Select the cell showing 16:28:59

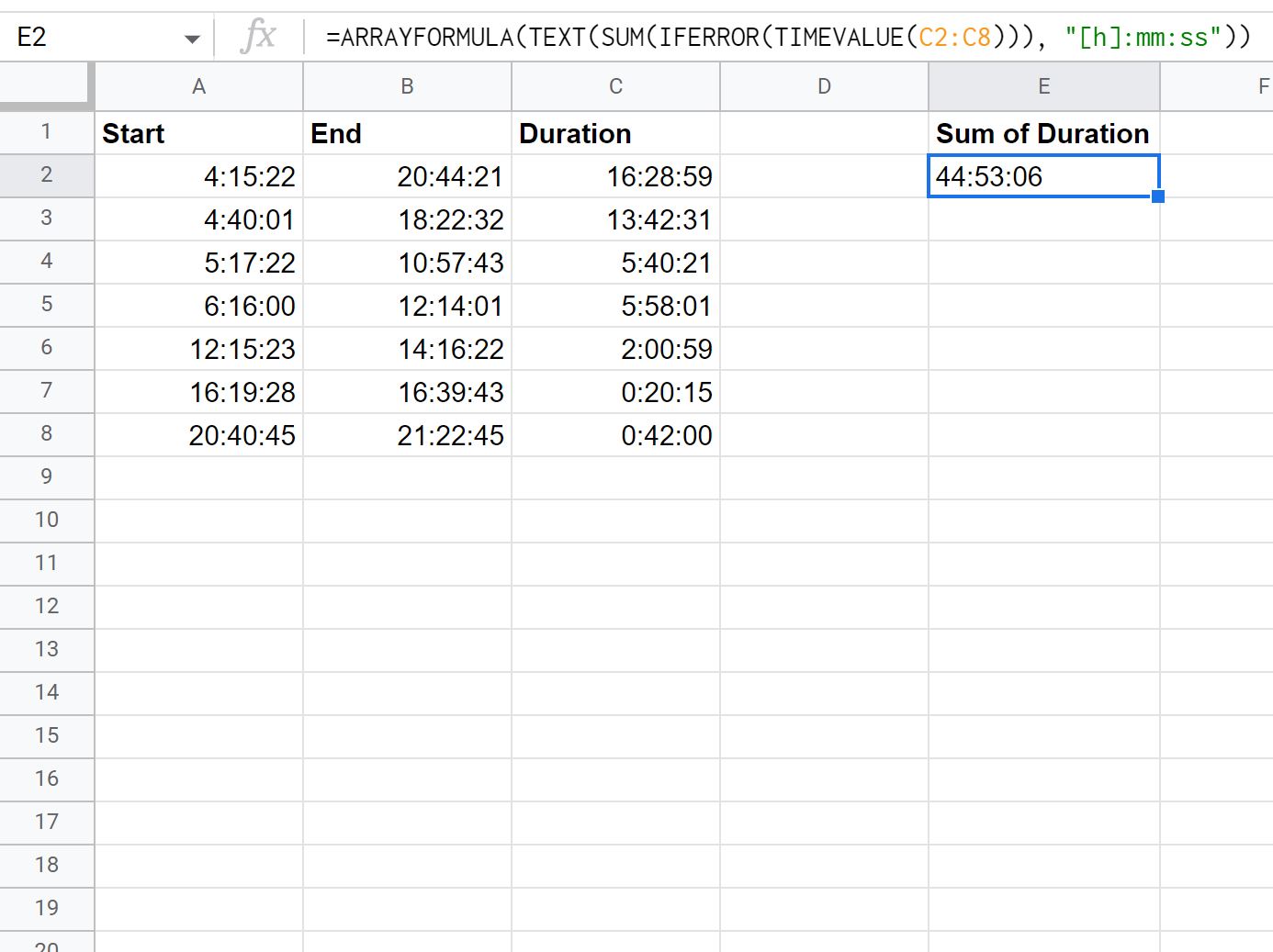coord(615,176)
